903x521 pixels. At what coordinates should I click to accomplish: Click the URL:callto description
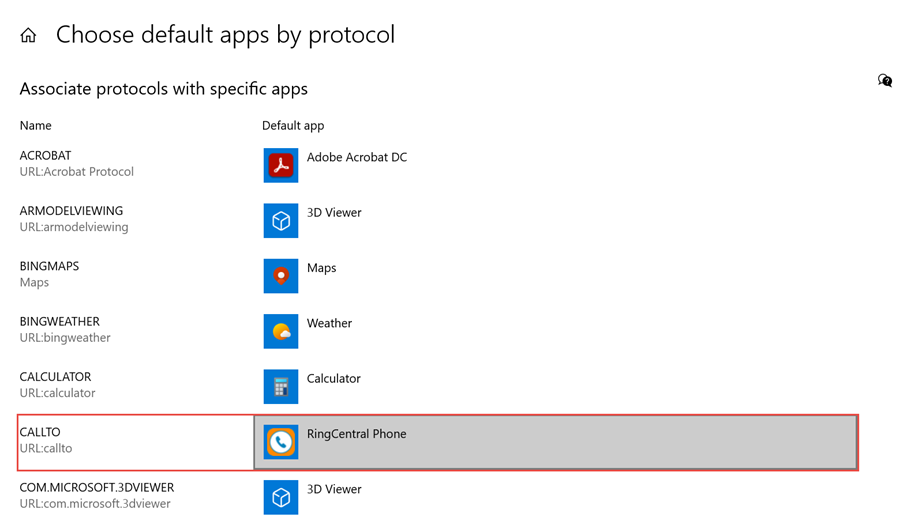46,448
